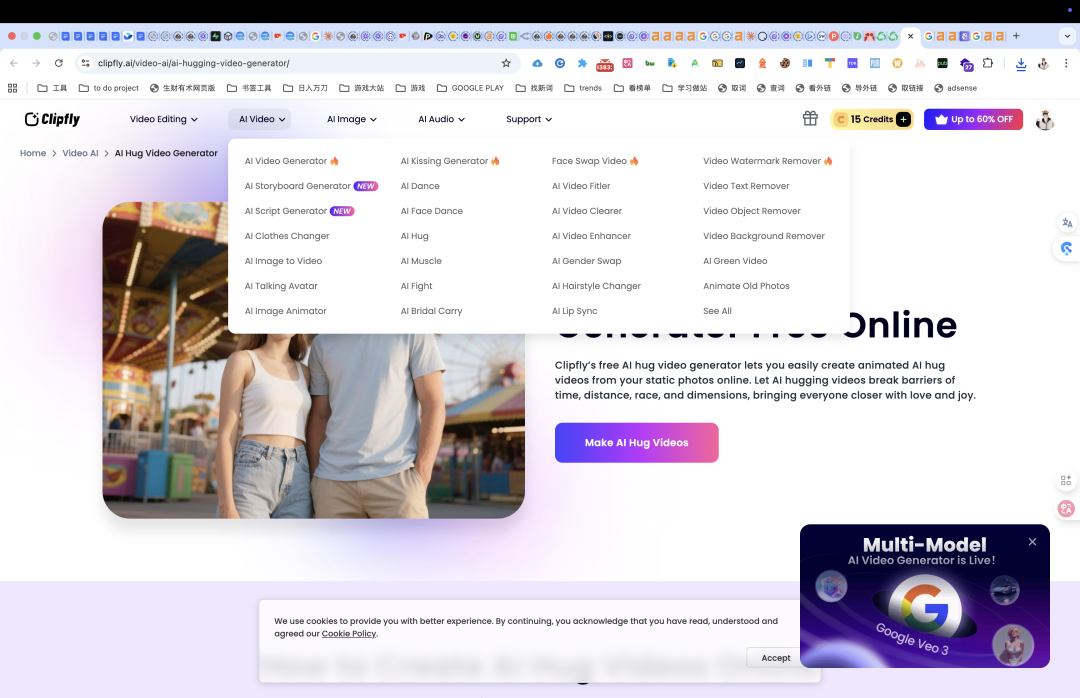Image resolution: width=1080 pixels, height=698 pixels.
Task: Open AI Talking Avatar
Action: pyautogui.click(x=281, y=286)
